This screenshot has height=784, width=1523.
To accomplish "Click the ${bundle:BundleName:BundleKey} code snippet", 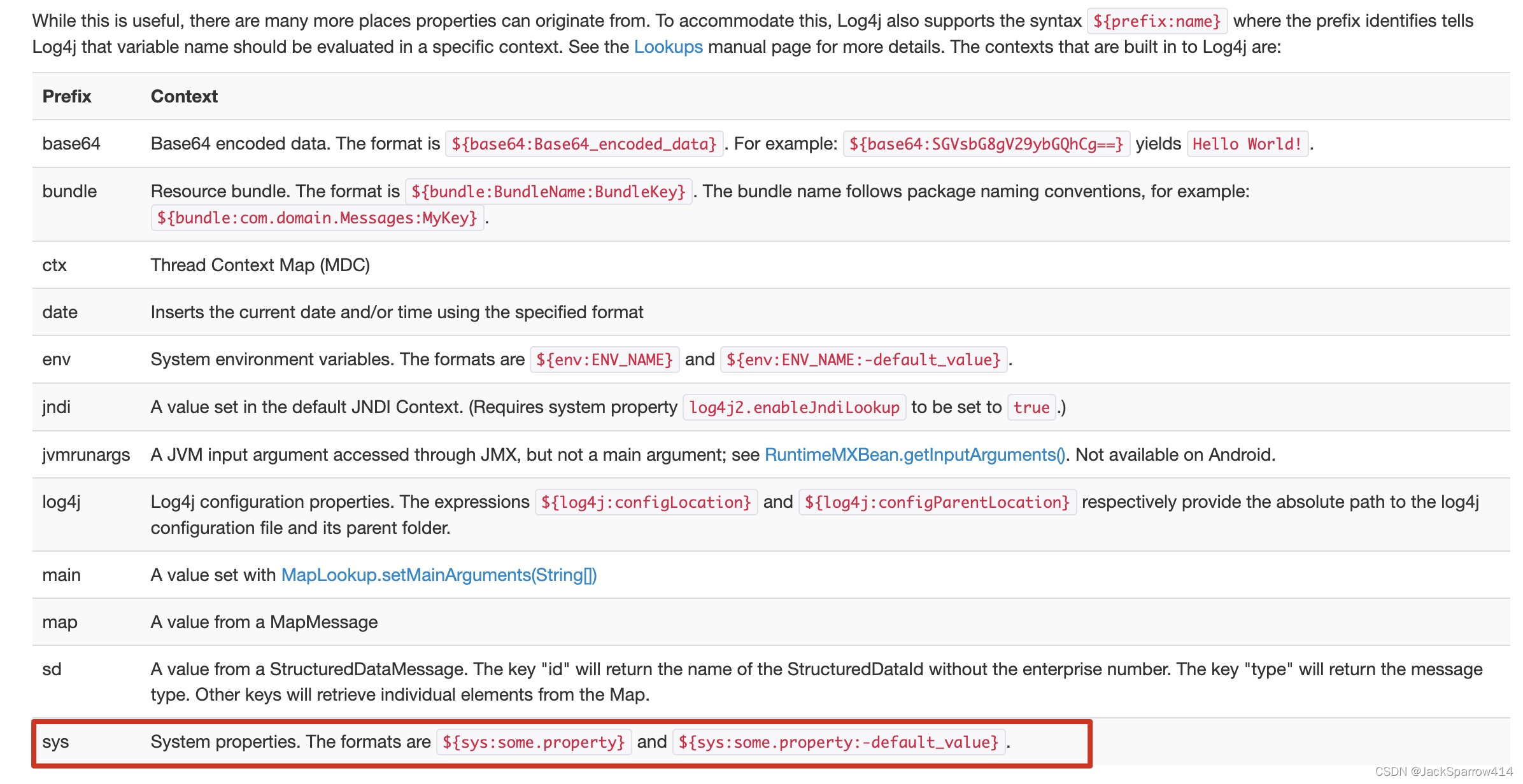I will click(x=548, y=192).
